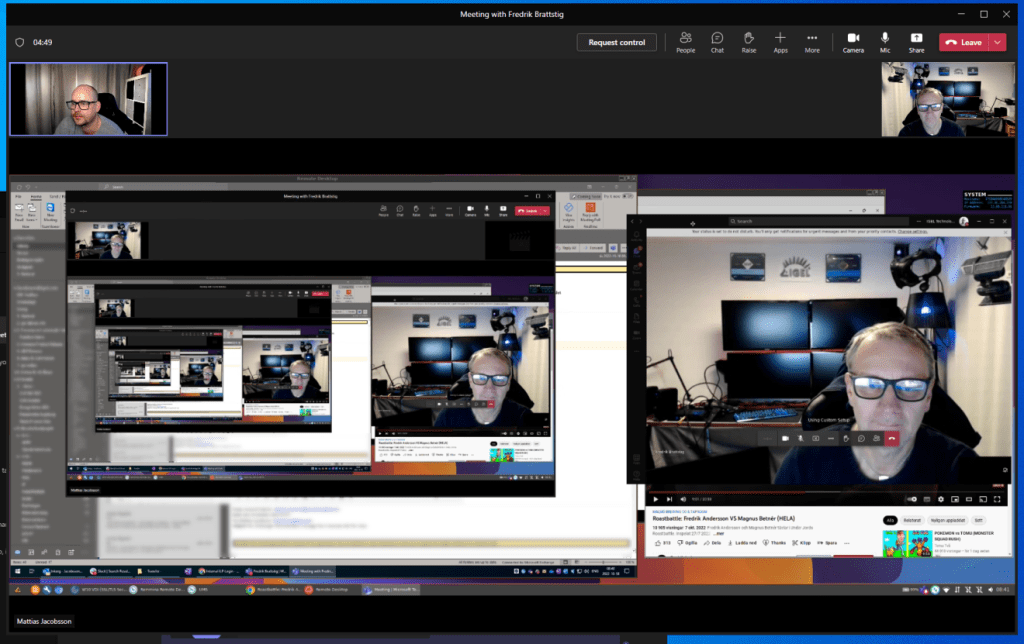Click the participant video thumbnail at top left

[x=88, y=99]
